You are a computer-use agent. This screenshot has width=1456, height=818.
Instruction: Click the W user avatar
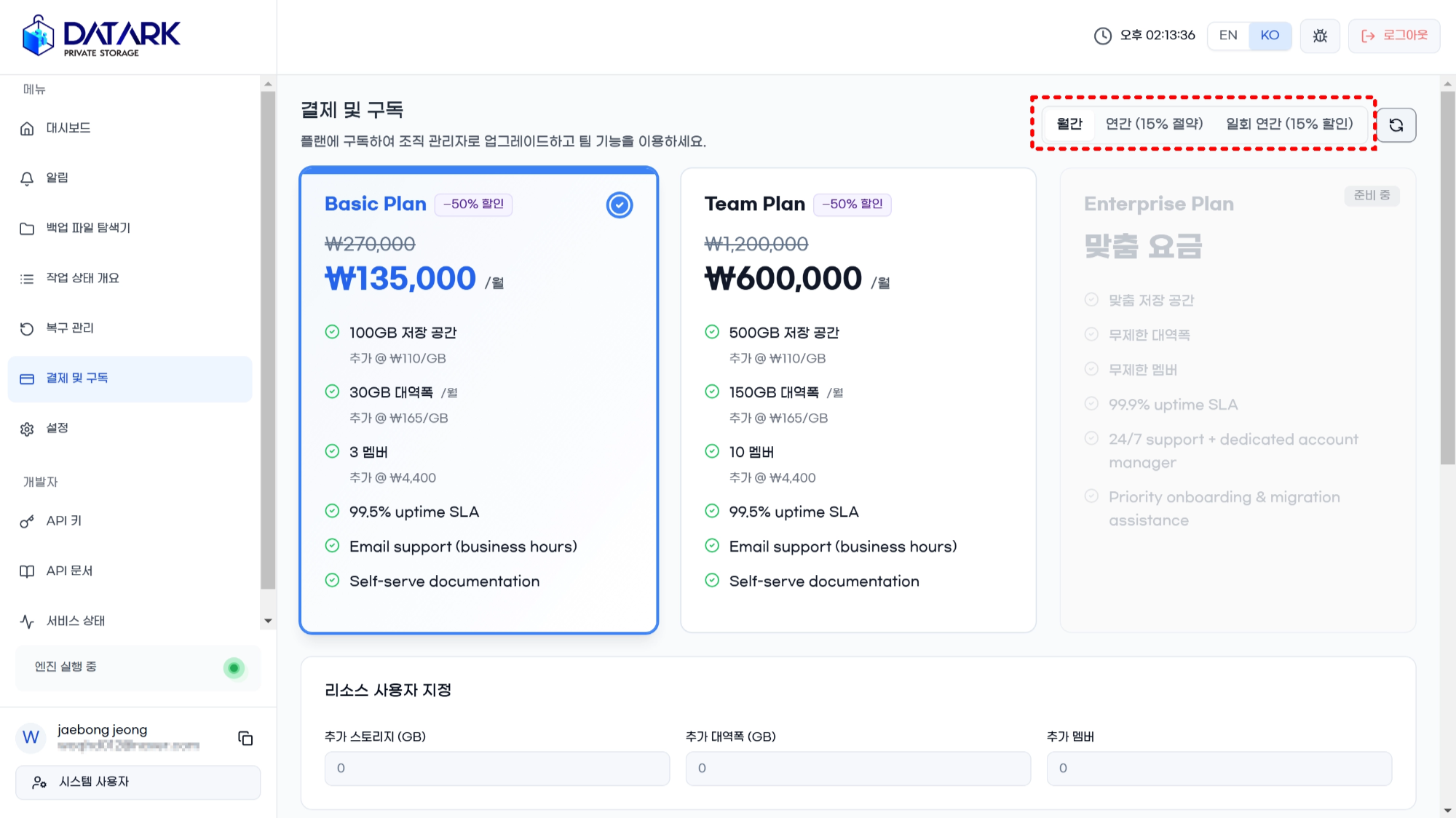coord(31,737)
